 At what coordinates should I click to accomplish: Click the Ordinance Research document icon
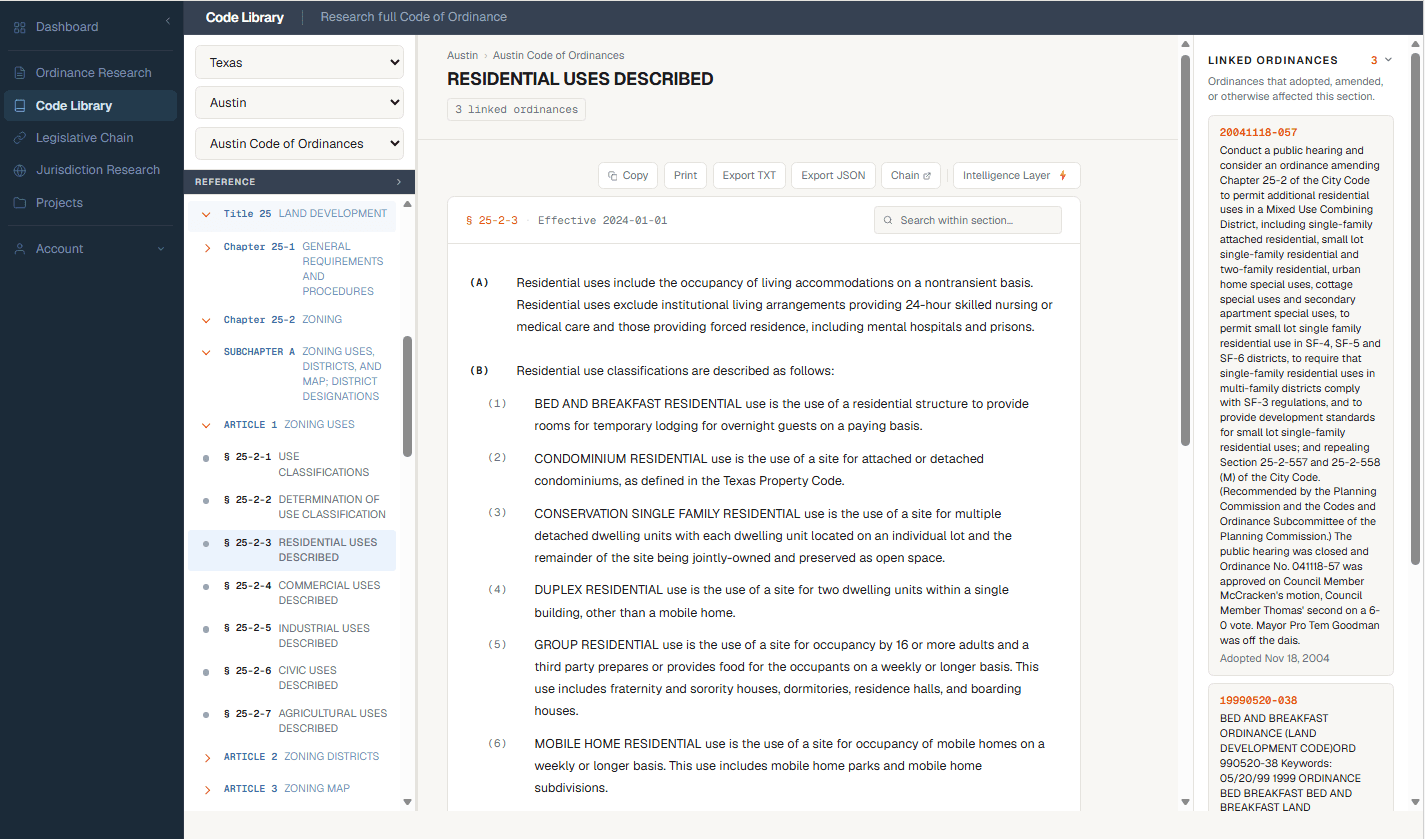pos(20,73)
